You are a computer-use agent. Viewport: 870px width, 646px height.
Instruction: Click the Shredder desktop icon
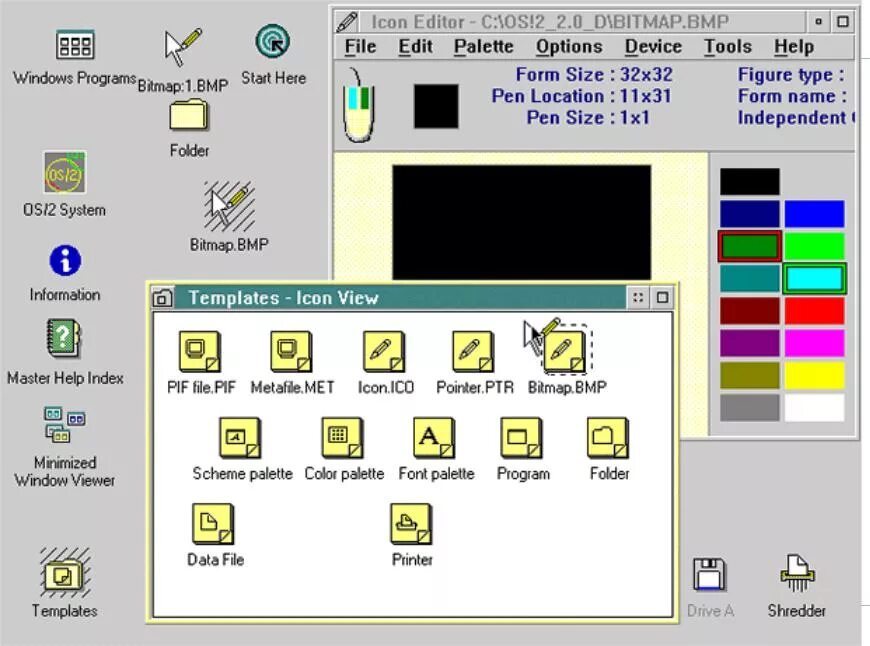click(797, 574)
